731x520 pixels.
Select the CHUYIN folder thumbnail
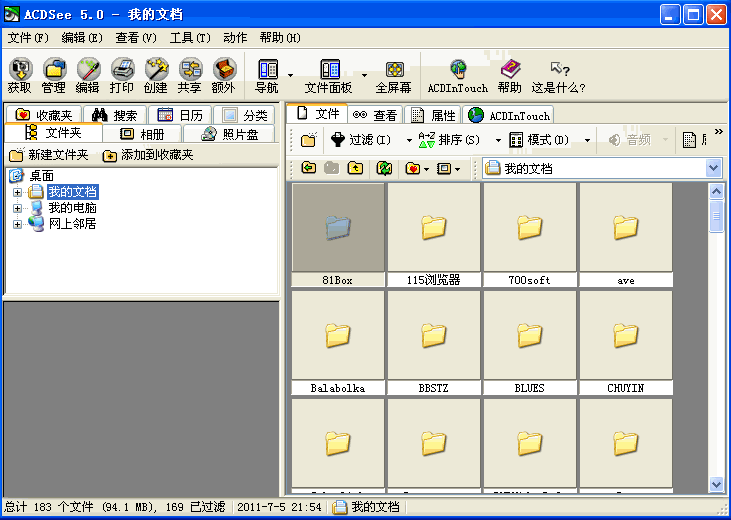[x=626, y=343]
